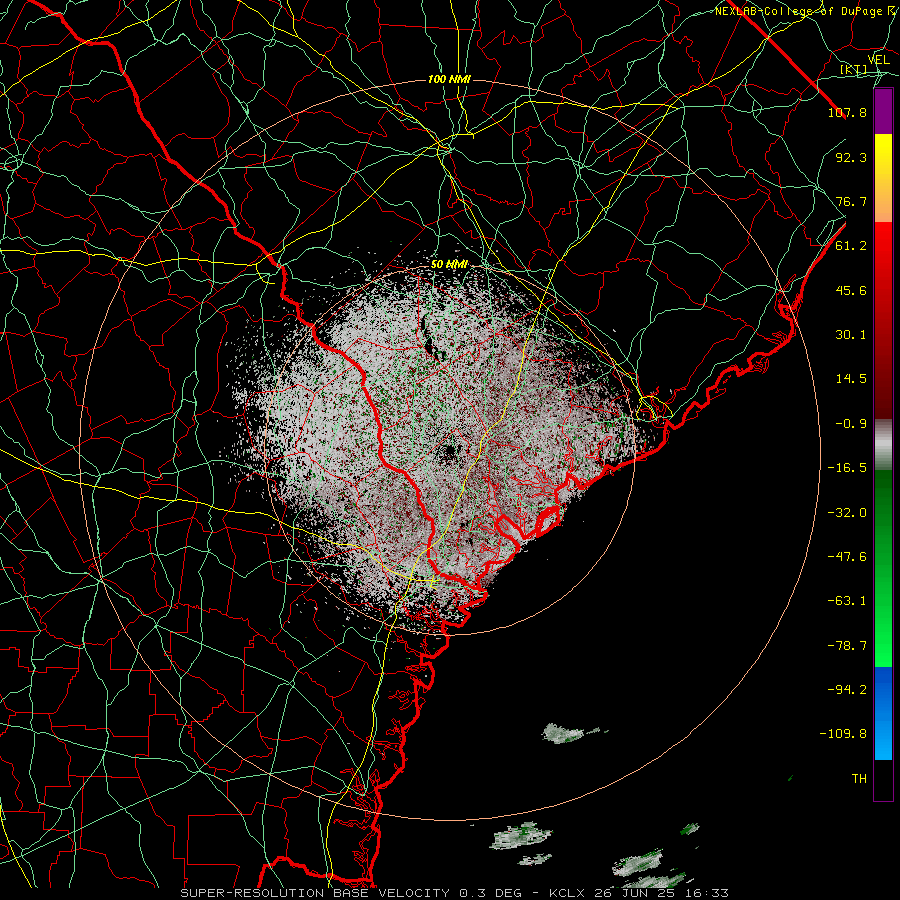Click the 45.6 value on the velocity scale

click(851, 290)
